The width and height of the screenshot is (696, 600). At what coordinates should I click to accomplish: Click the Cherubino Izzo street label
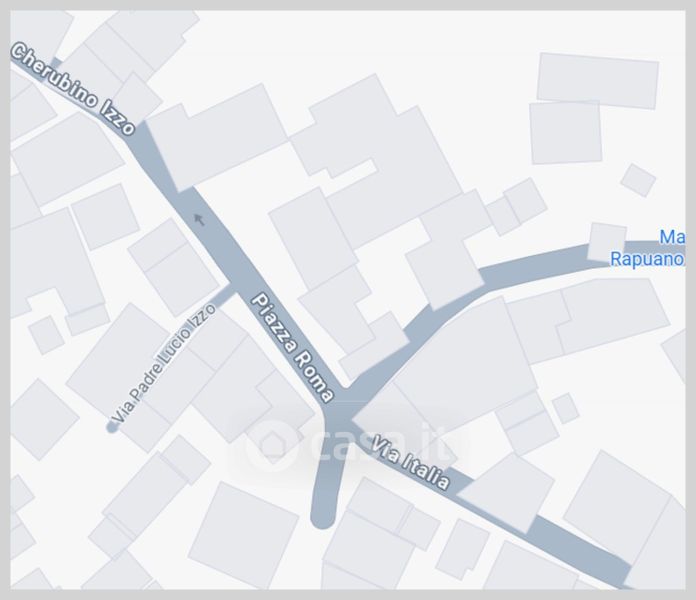(72, 88)
